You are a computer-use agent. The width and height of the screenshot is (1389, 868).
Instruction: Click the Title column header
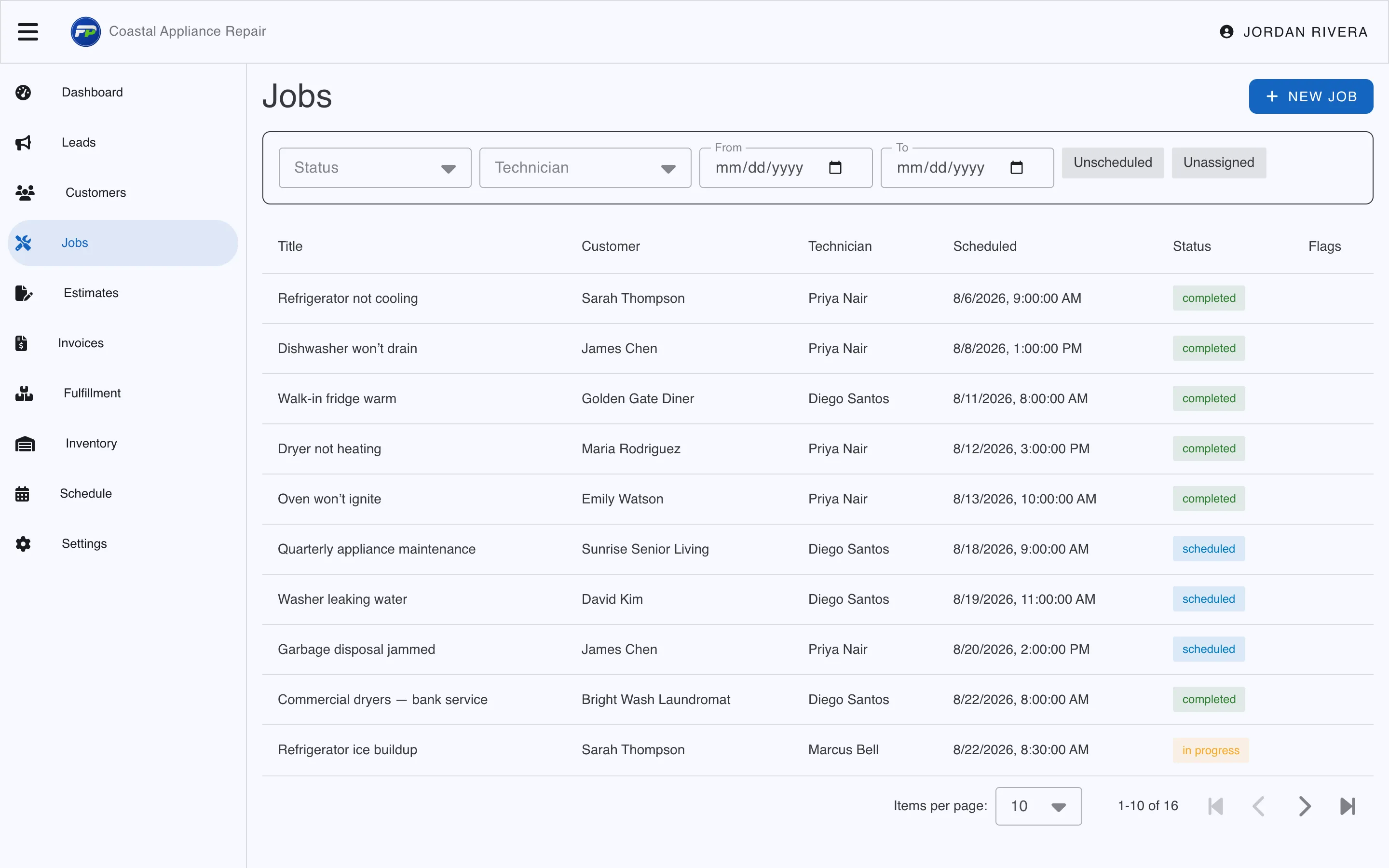coord(290,246)
